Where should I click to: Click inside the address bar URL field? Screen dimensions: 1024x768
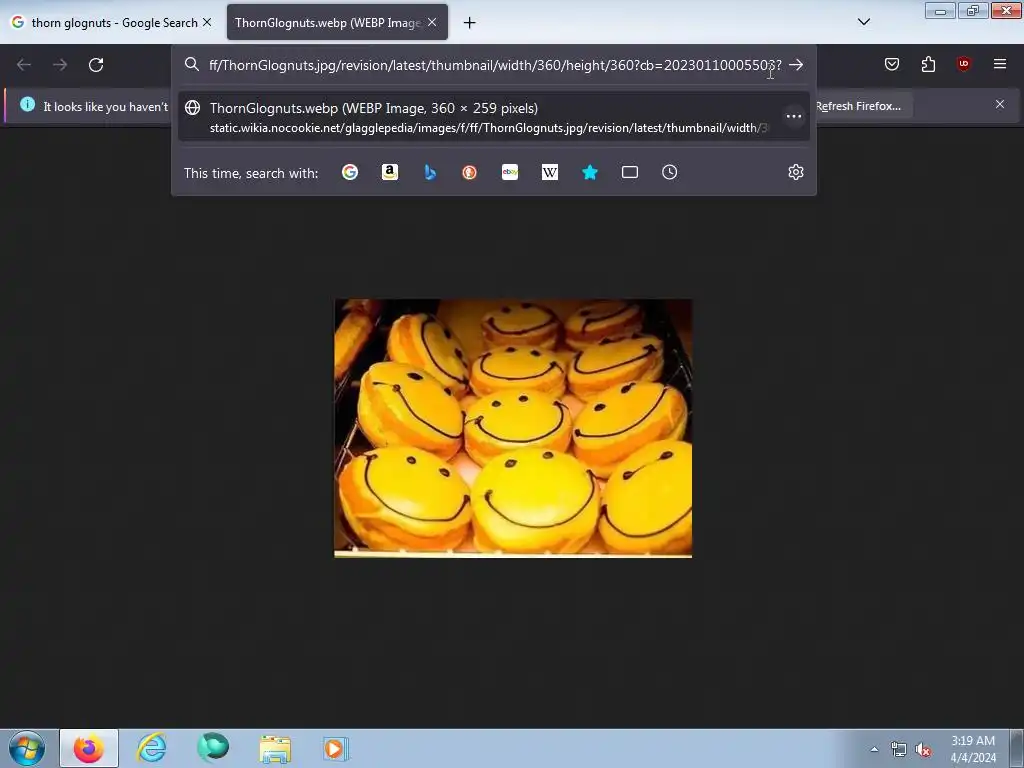pyautogui.click(x=494, y=65)
